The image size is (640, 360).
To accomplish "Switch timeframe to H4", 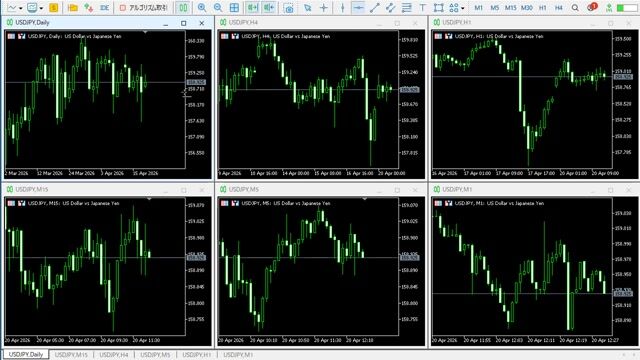I will pyautogui.click(x=558, y=7).
